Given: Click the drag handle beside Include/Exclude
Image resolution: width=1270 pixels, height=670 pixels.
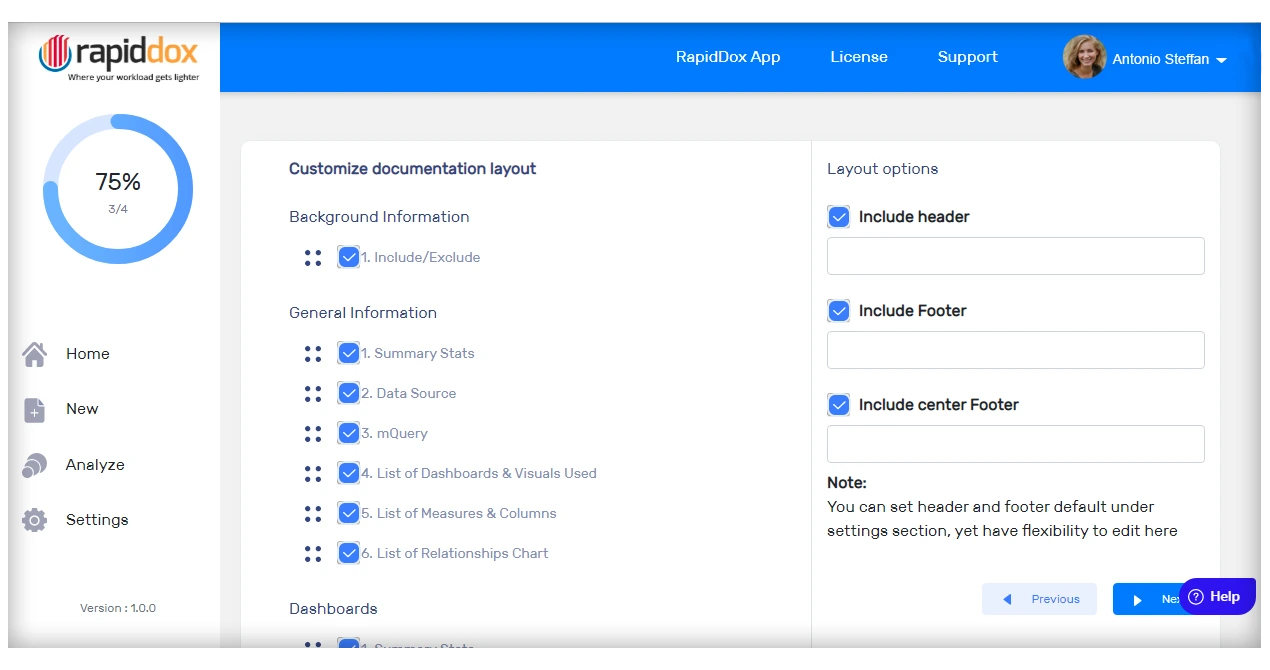Looking at the screenshot, I should pyautogui.click(x=313, y=258).
